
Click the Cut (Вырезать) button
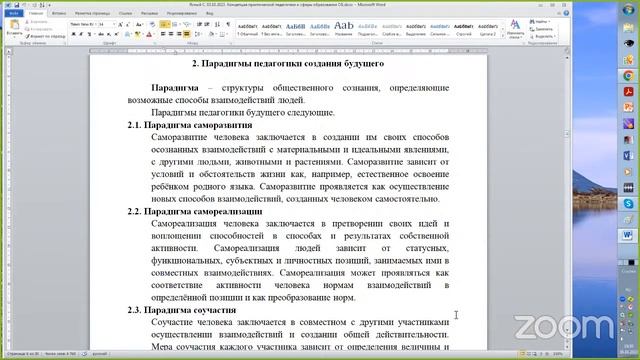click(x=37, y=22)
